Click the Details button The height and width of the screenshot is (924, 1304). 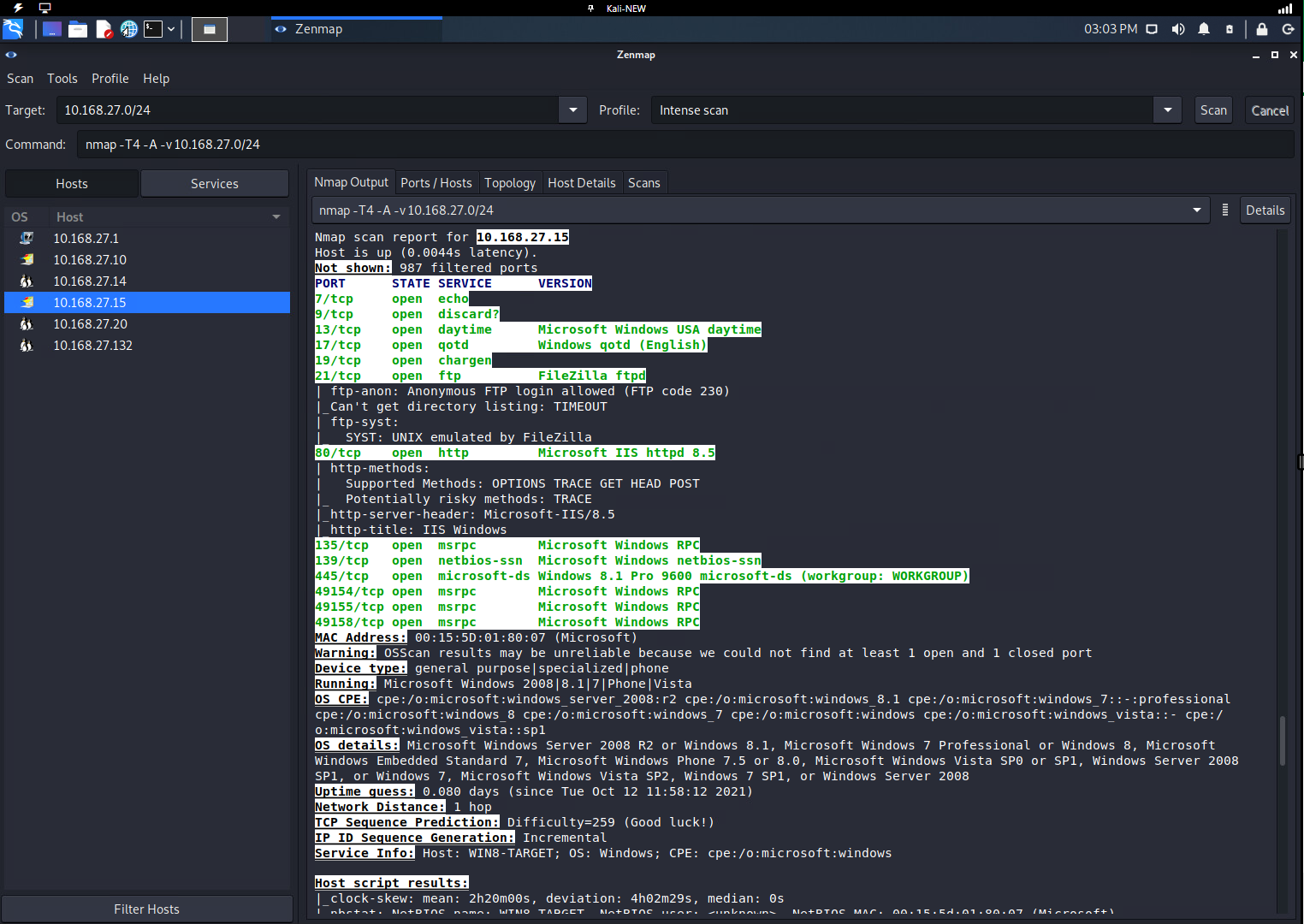coord(1265,210)
